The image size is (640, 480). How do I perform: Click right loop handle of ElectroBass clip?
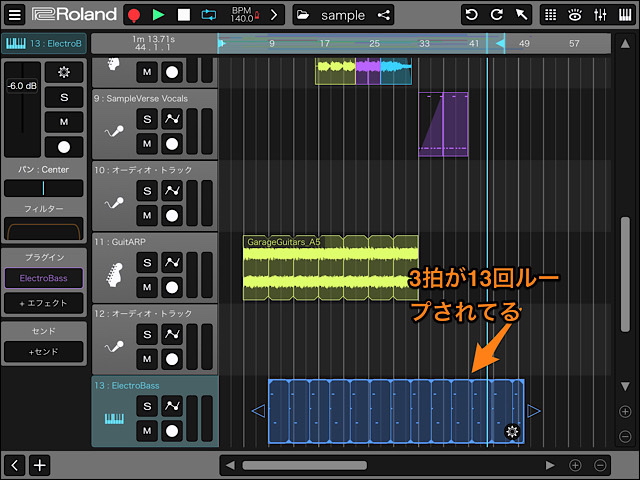pos(534,411)
